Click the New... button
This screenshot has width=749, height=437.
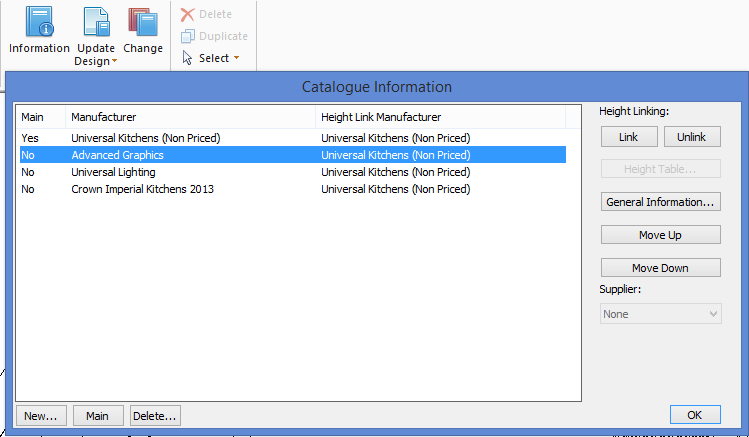tap(41, 416)
